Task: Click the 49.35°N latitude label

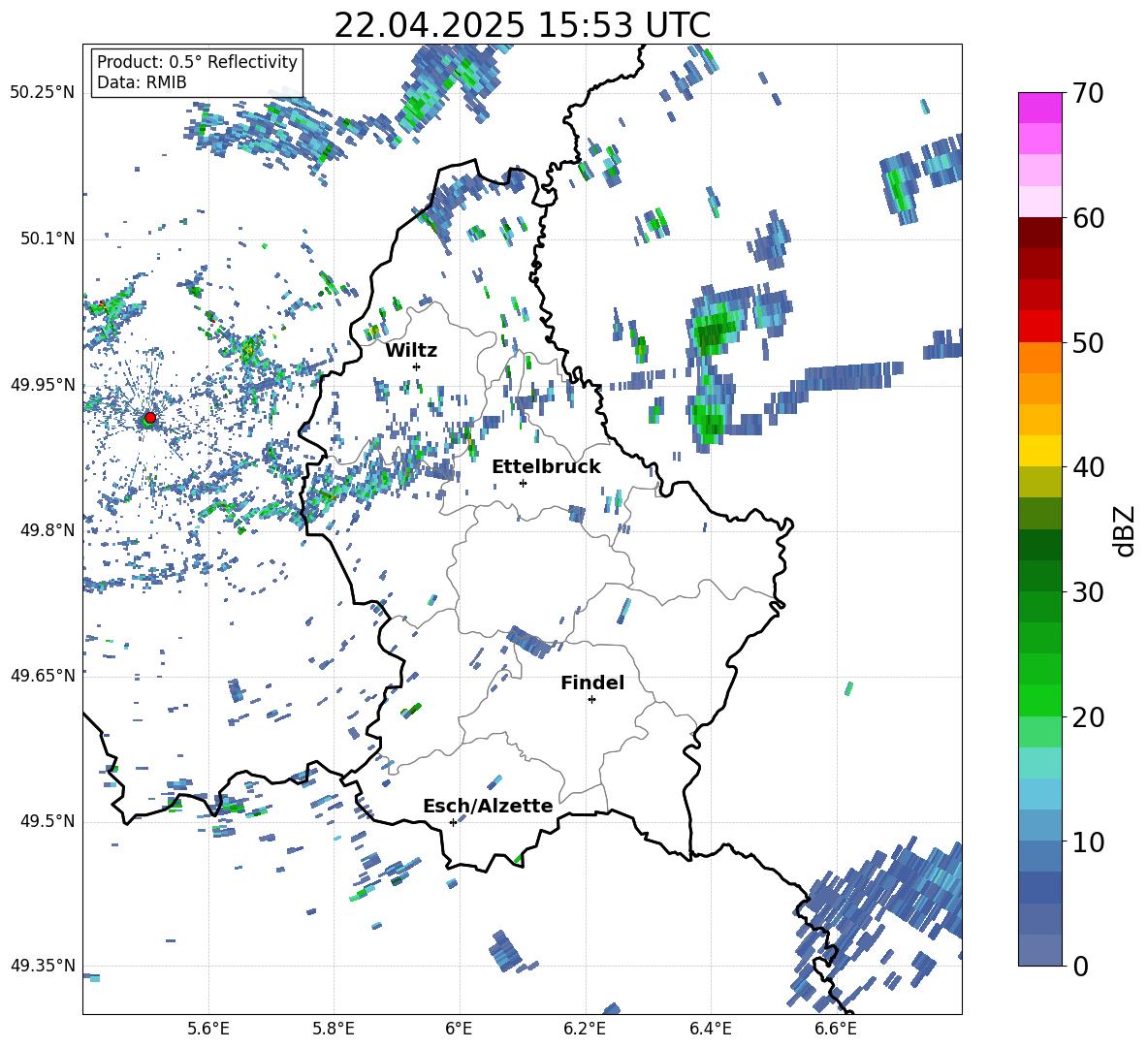Action: (43, 966)
